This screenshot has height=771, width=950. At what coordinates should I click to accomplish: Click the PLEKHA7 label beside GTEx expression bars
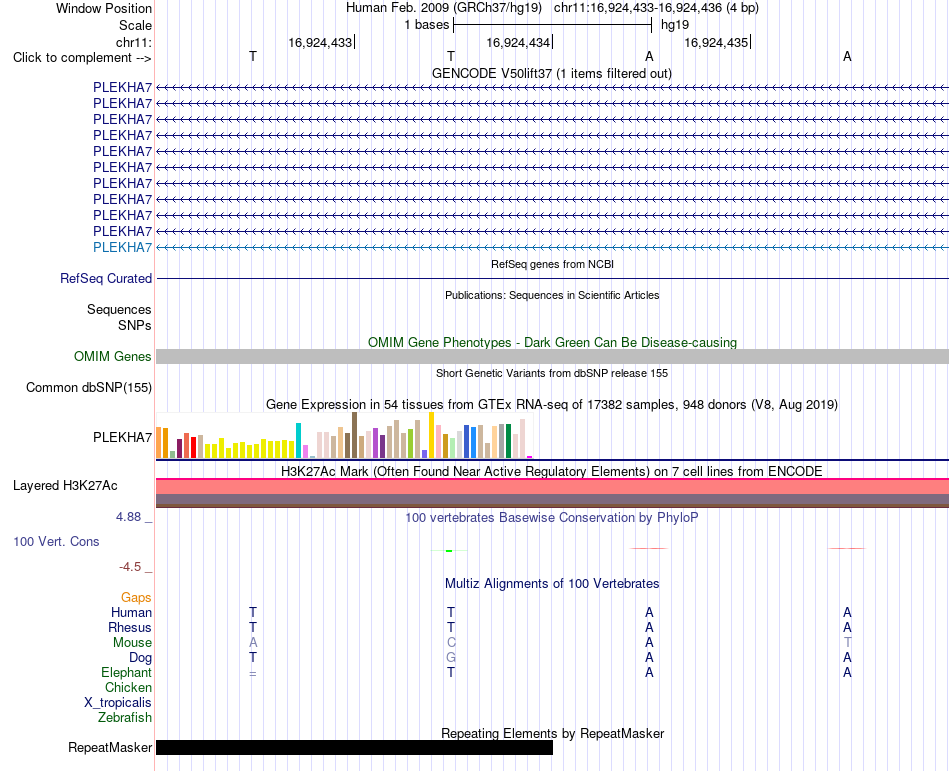click(122, 437)
